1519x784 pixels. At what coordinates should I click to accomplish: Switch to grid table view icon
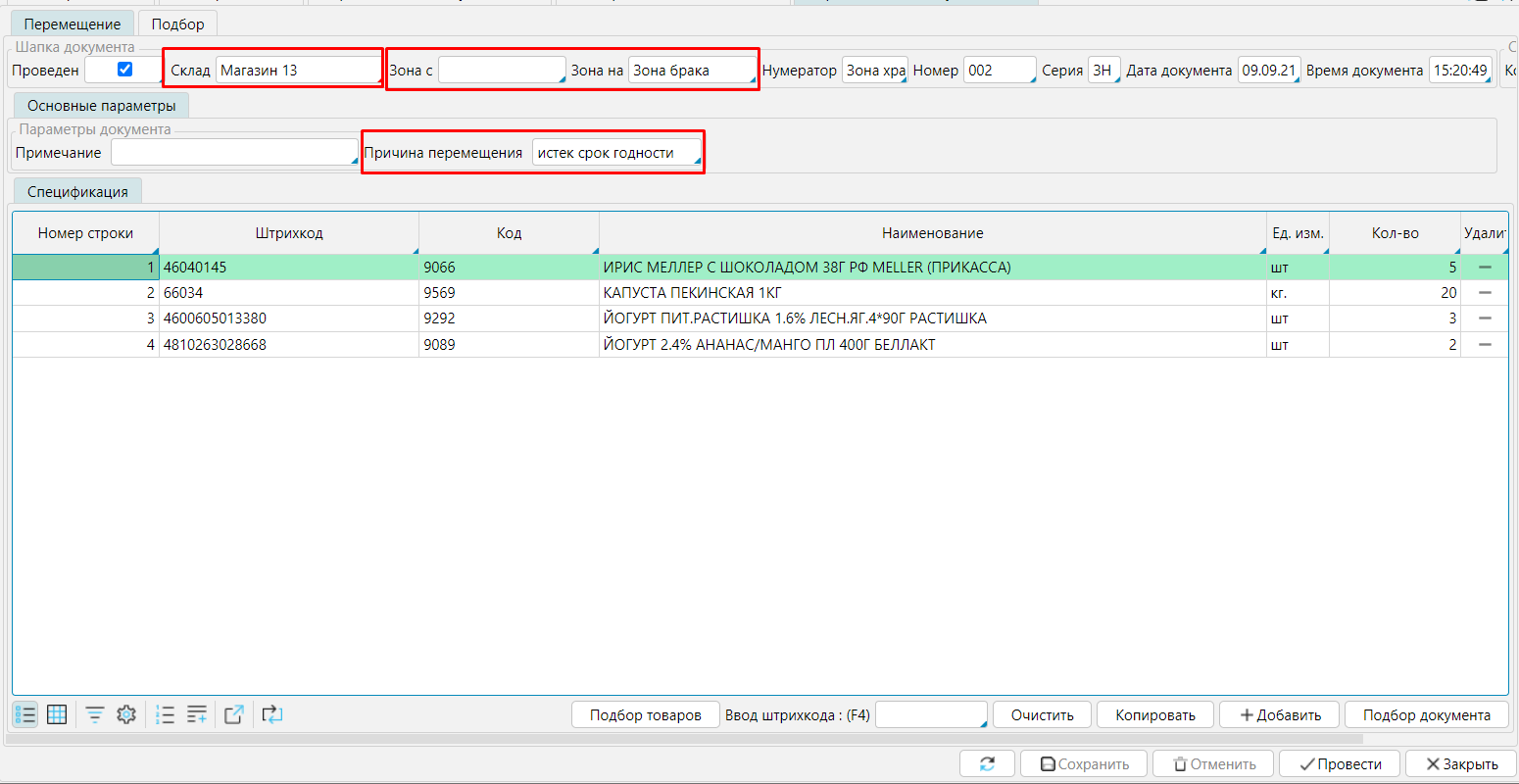point(57,714)
